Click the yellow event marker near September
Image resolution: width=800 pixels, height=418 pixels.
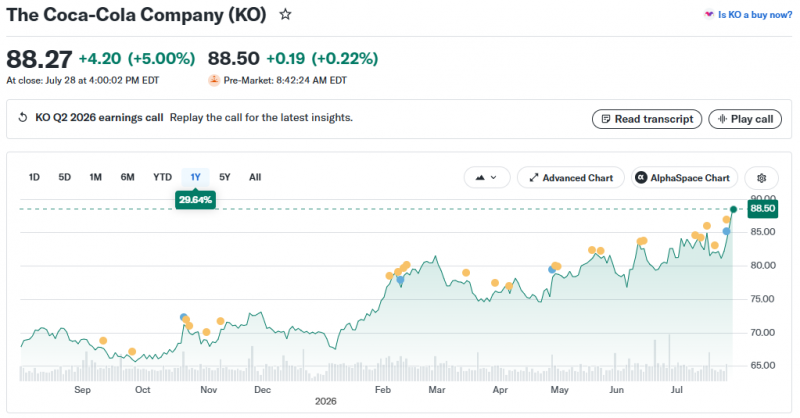coord(103,341)
